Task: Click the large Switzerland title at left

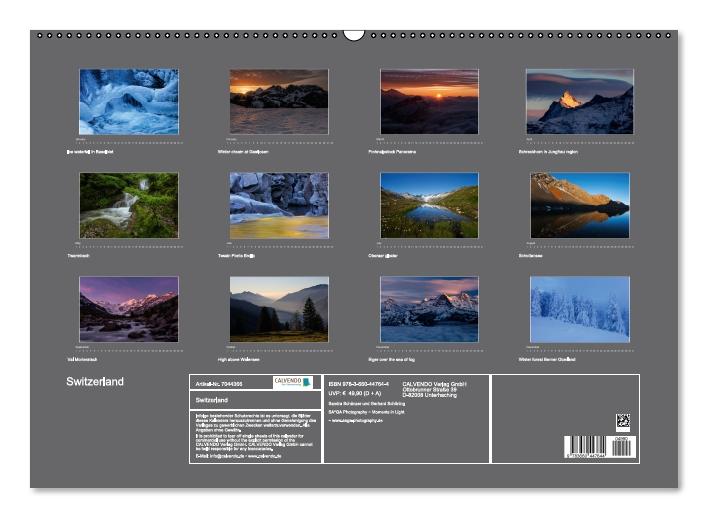Action: pos(95,382)
